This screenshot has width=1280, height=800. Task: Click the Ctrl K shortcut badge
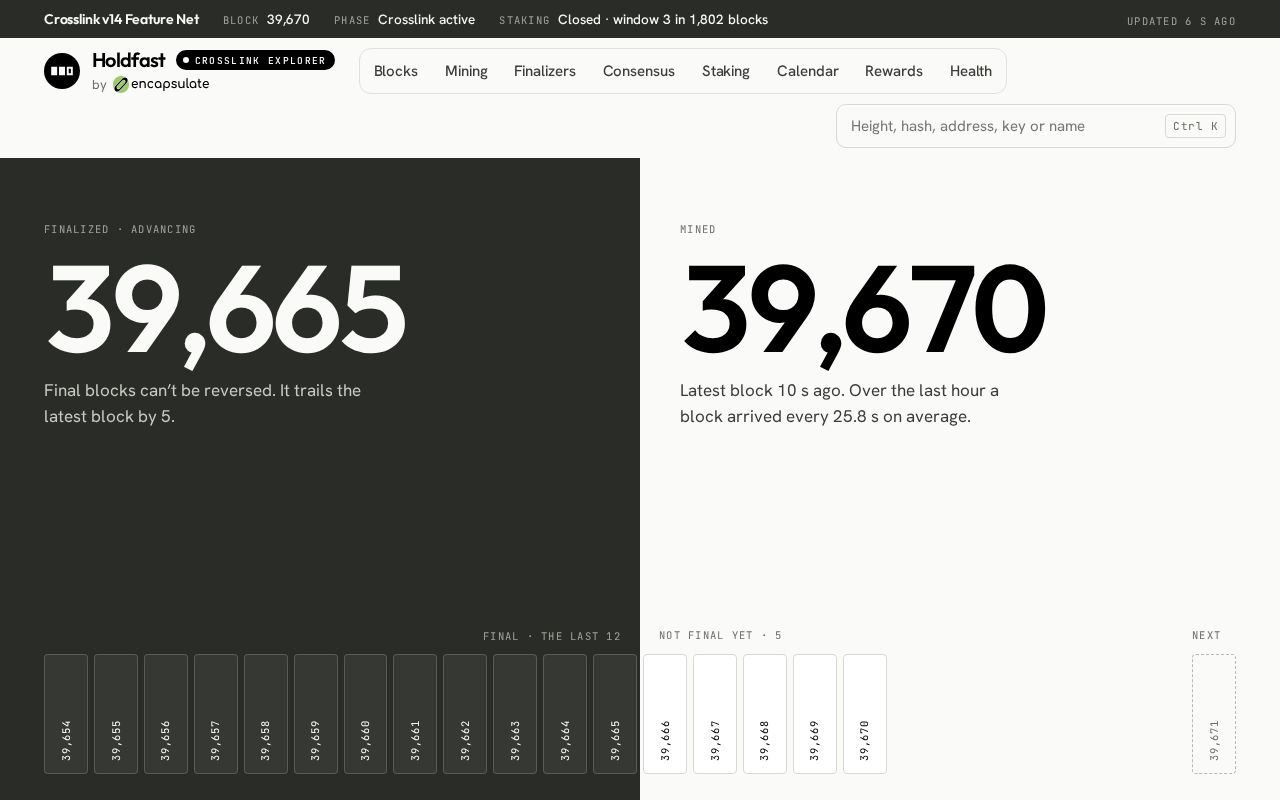pyautogui.click(x=1195, y=126)
